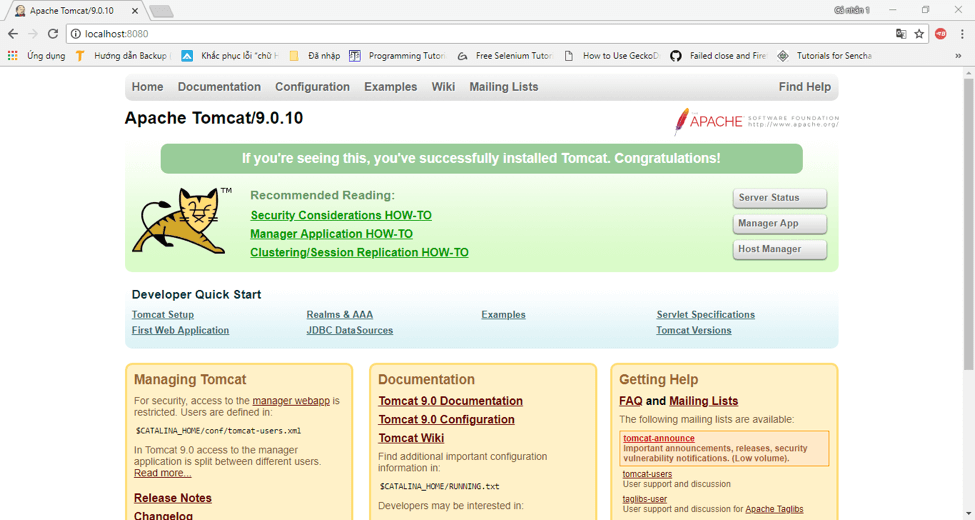Click Mailing Lists link in Getting Help
The height and width of the screenshot is (520, 975).
pos(703,401)
